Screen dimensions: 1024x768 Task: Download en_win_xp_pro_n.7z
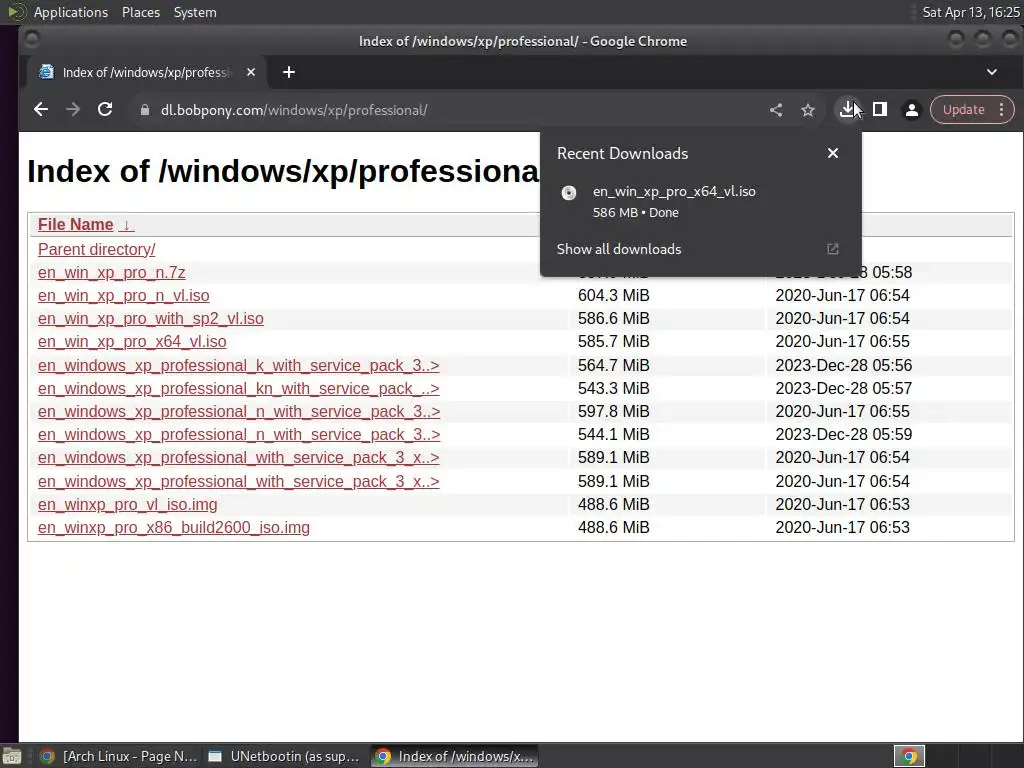[x=112, y=272]
